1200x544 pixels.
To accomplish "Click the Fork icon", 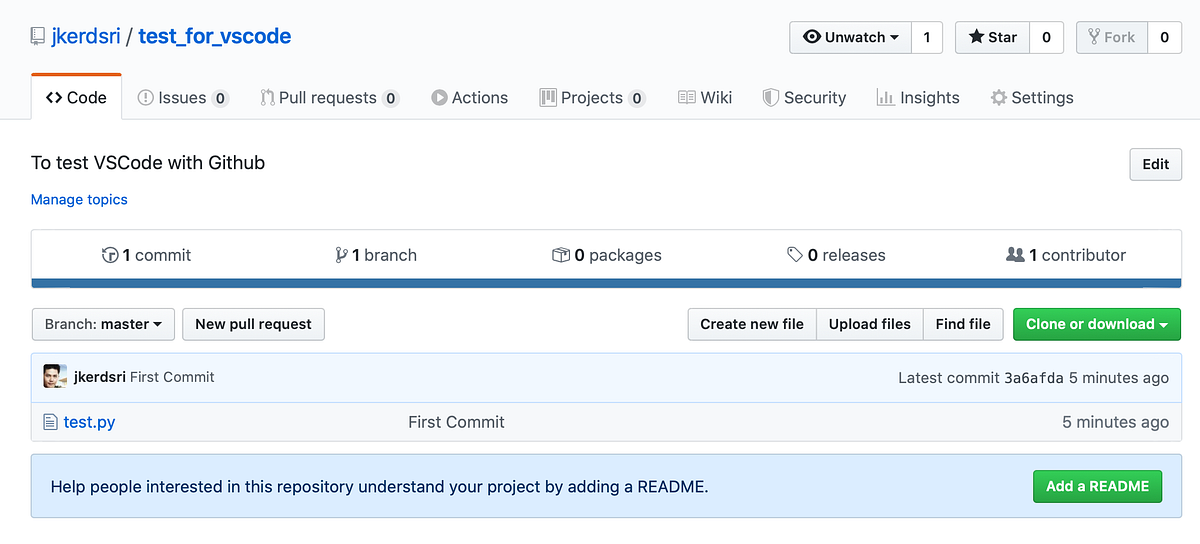I will 1094,38.
